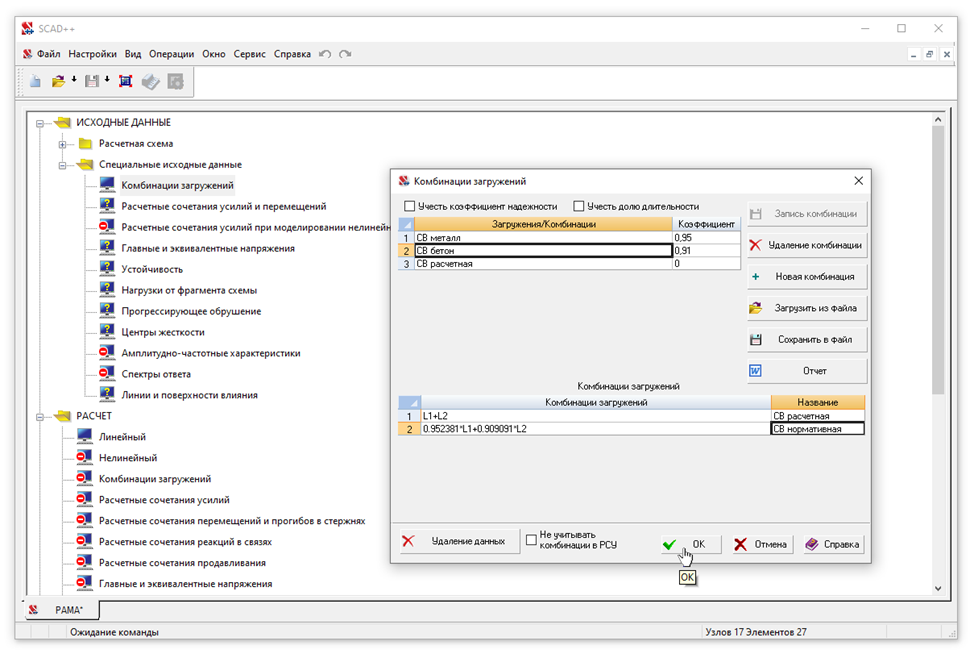Click the Undo arrow in menu bar

pyautogui.click(x=325, y=54)
